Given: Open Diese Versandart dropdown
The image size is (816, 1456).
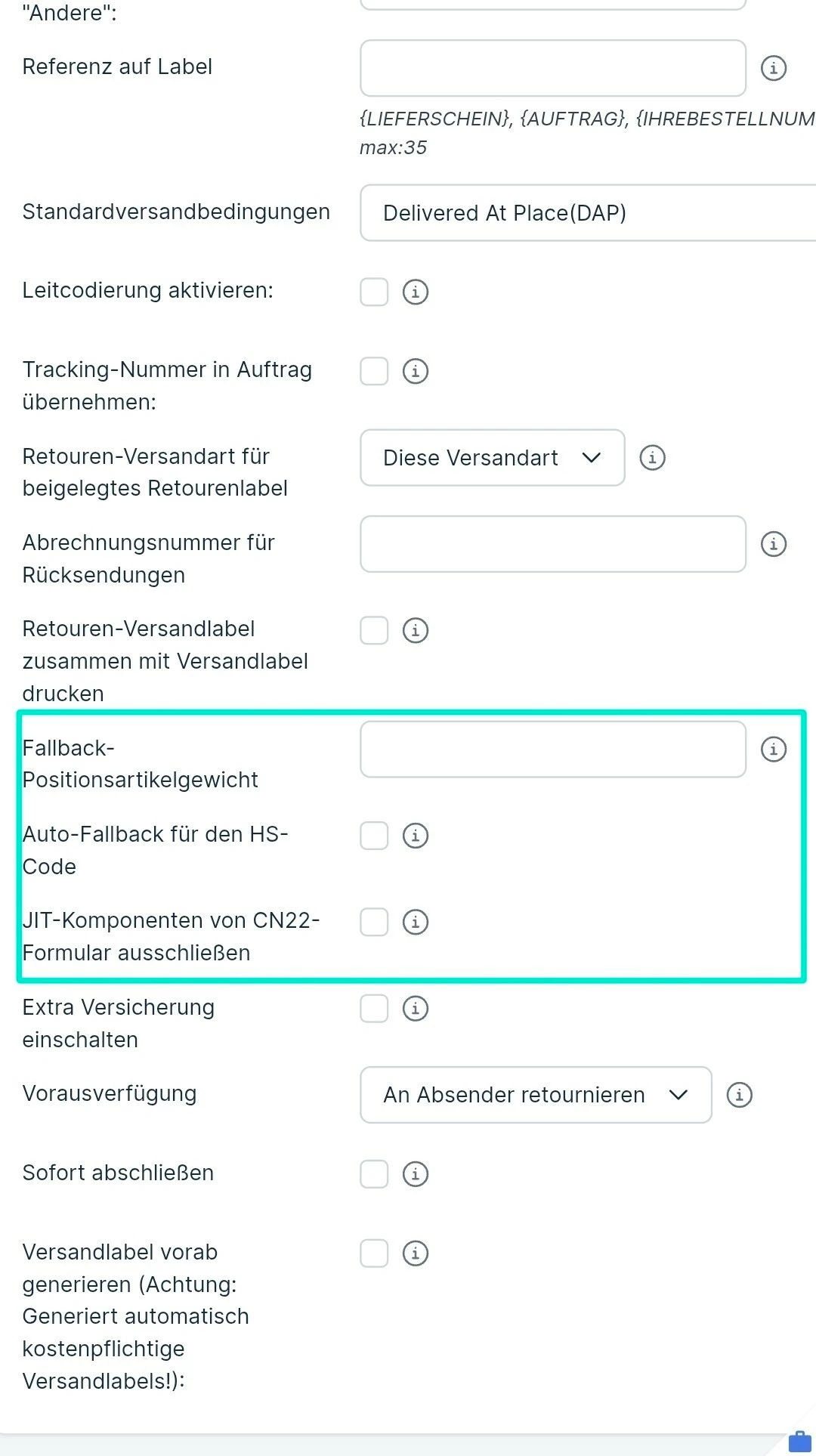Looking at the screenshot, I should (492, 458).
